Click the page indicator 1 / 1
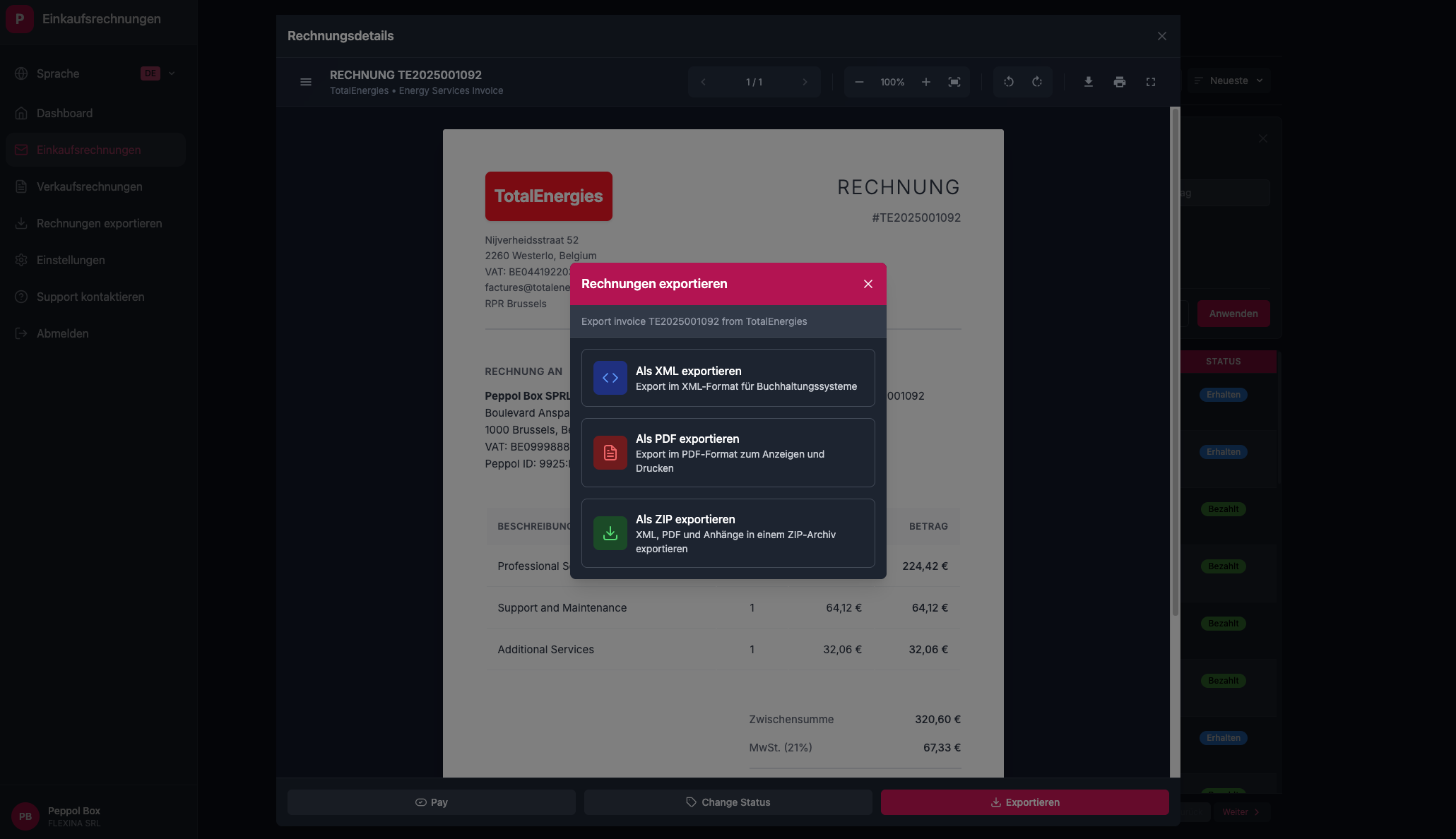 point(754,82)
